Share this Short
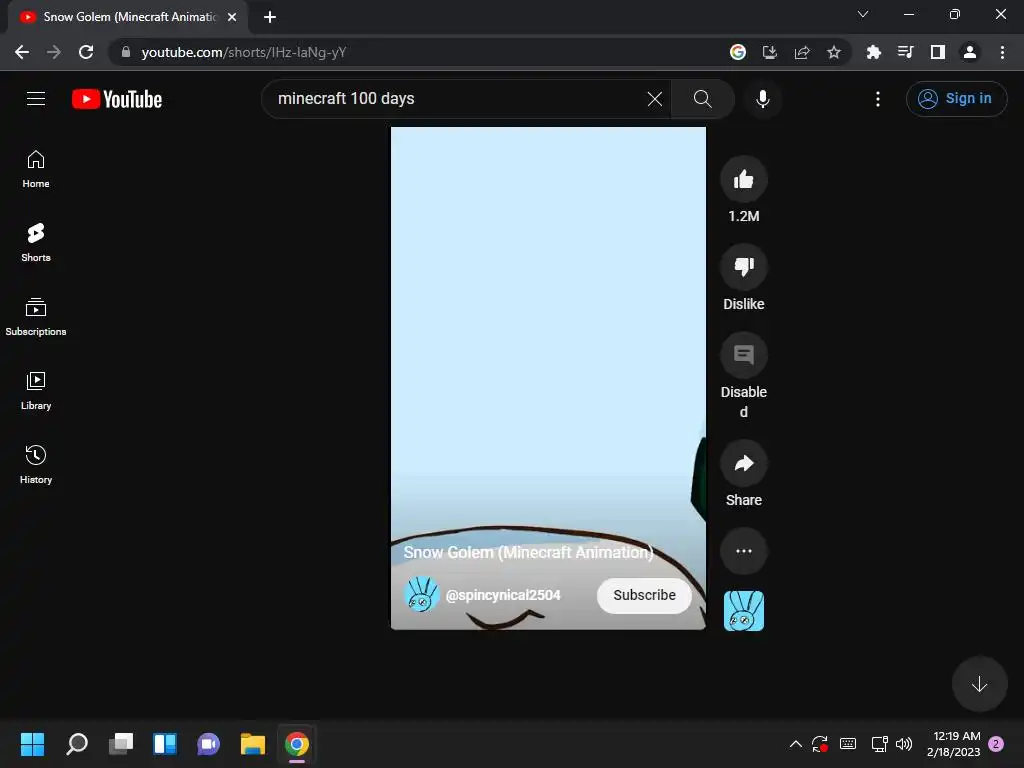The image size is (1024, 768). coord(743,464)
